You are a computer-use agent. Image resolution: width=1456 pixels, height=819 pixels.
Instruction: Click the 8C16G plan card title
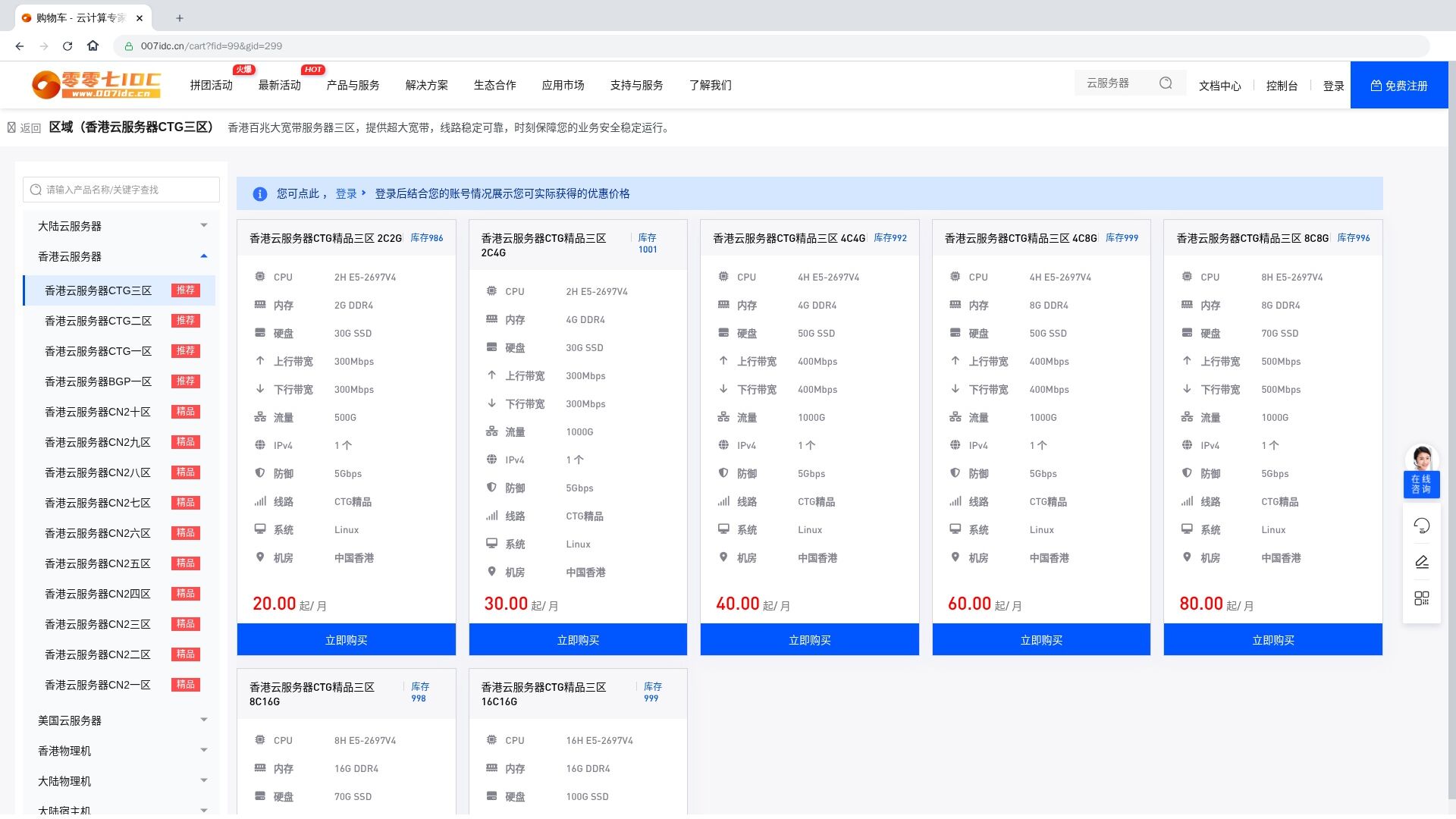pyautogui.click(x=312, y=694)
